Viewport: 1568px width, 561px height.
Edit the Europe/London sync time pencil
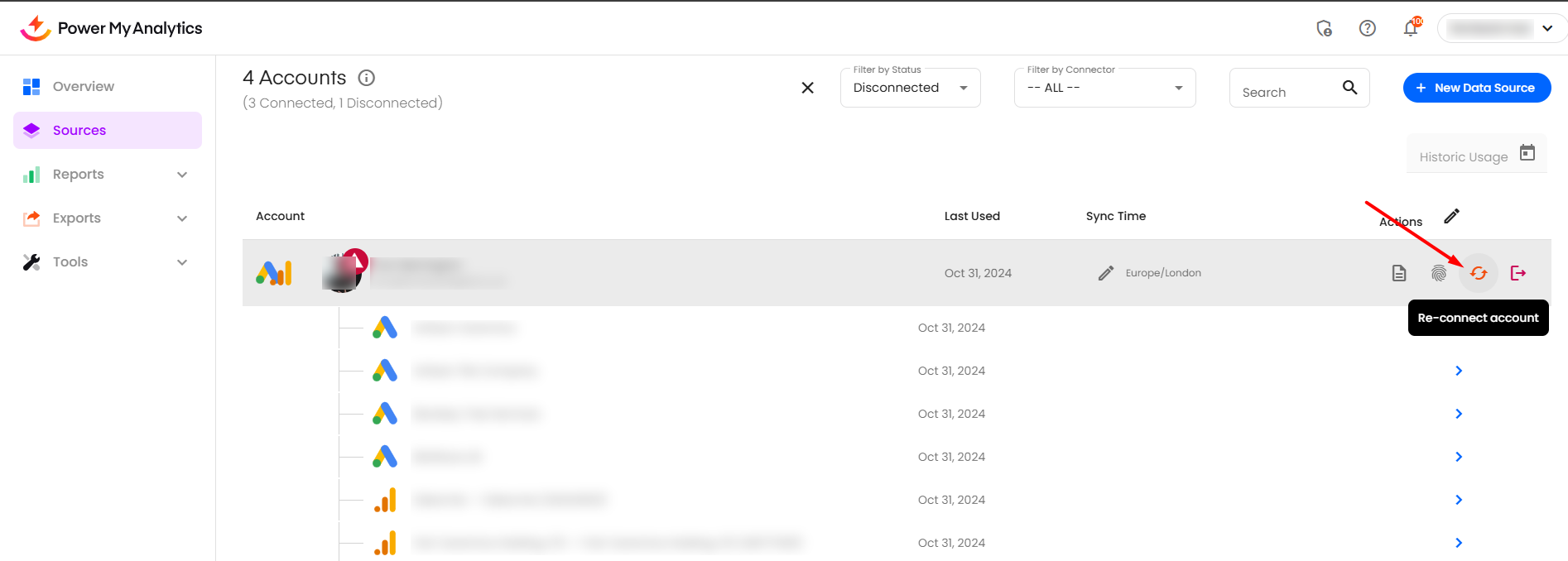click(1105, 273)
